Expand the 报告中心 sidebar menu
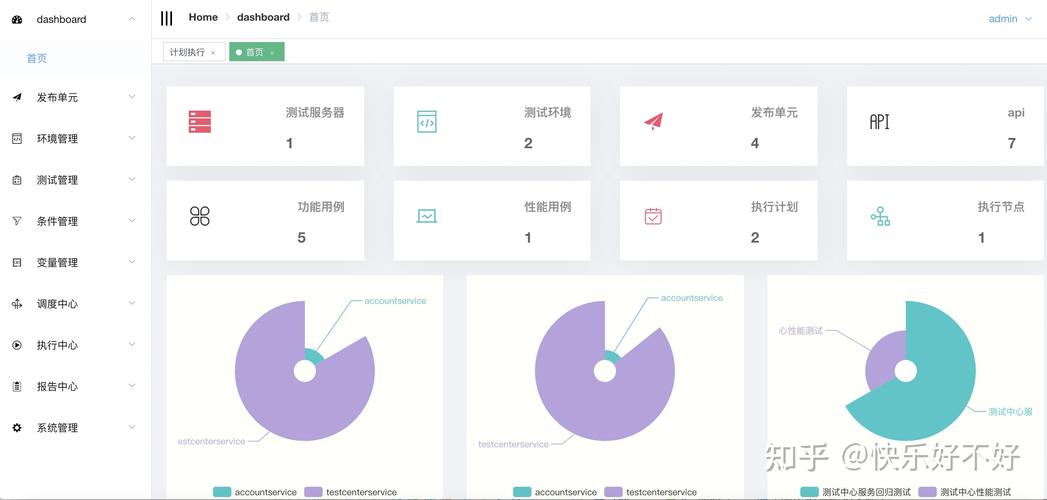 pyautogui.click(x=132, y=387)
